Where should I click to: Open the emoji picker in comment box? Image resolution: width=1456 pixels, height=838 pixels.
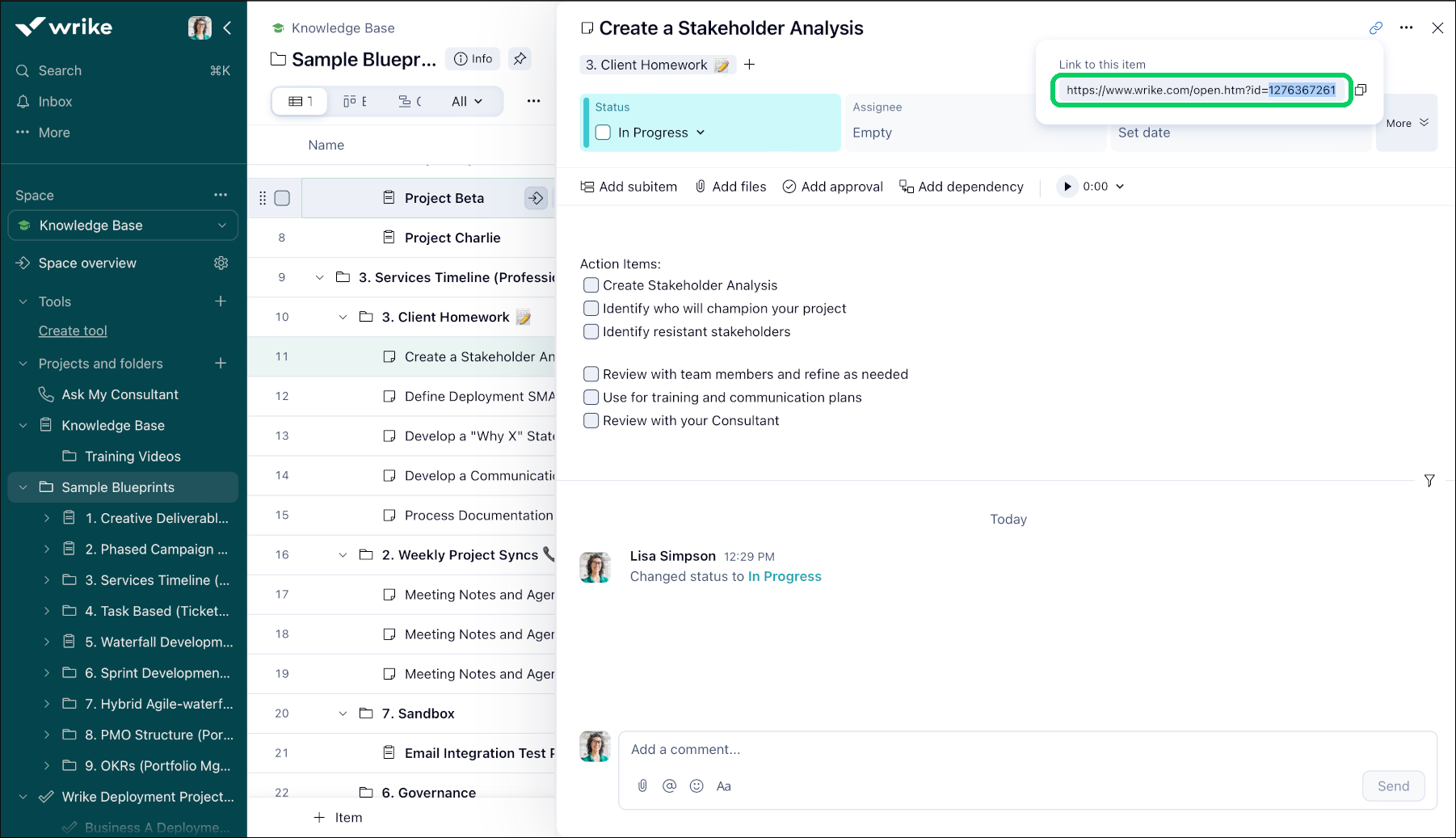coord(696,786)
